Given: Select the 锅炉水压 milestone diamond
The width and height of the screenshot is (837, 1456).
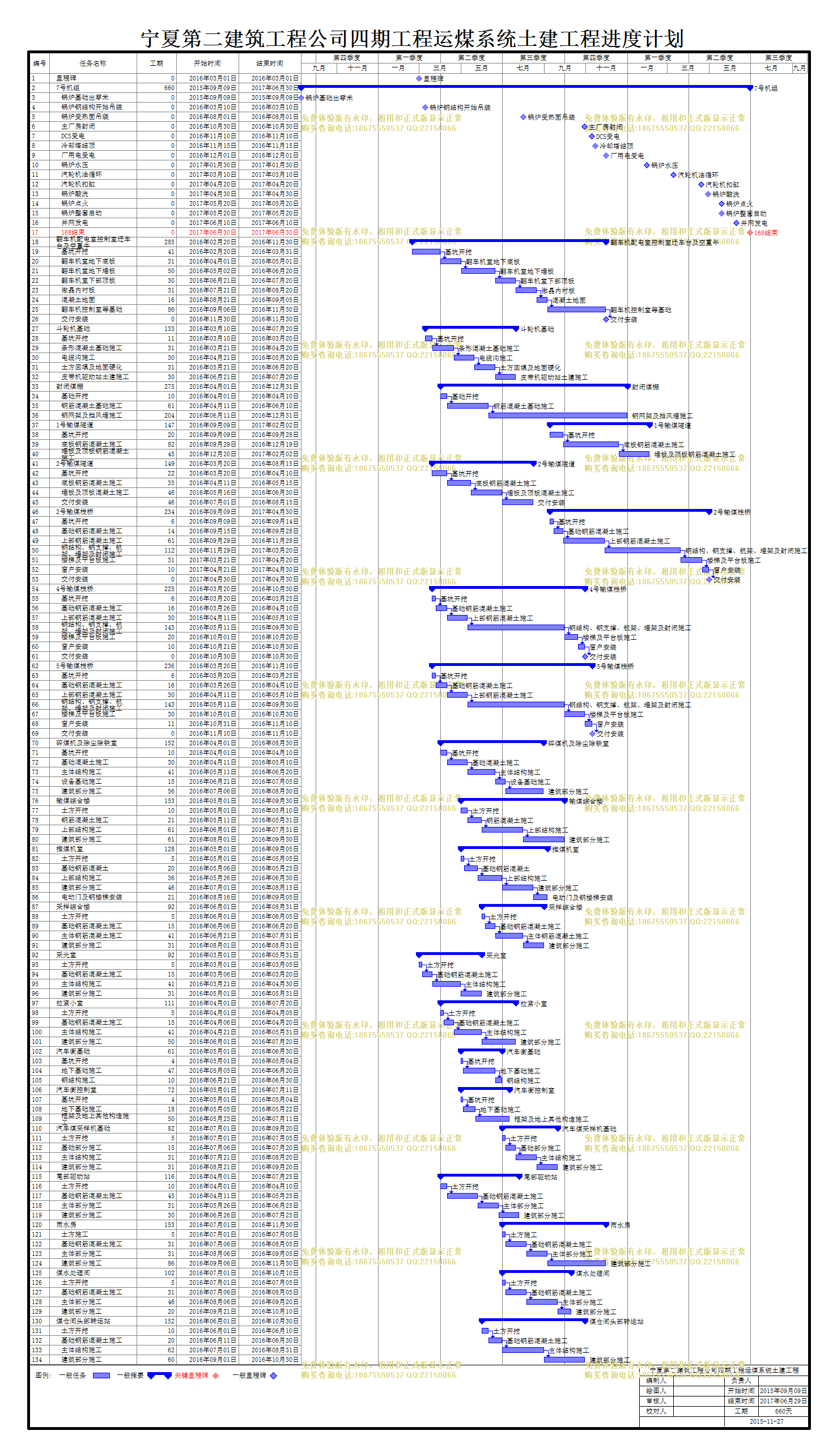Looking at the screenshot, I should pyautogui.click(x=647, y=165).
